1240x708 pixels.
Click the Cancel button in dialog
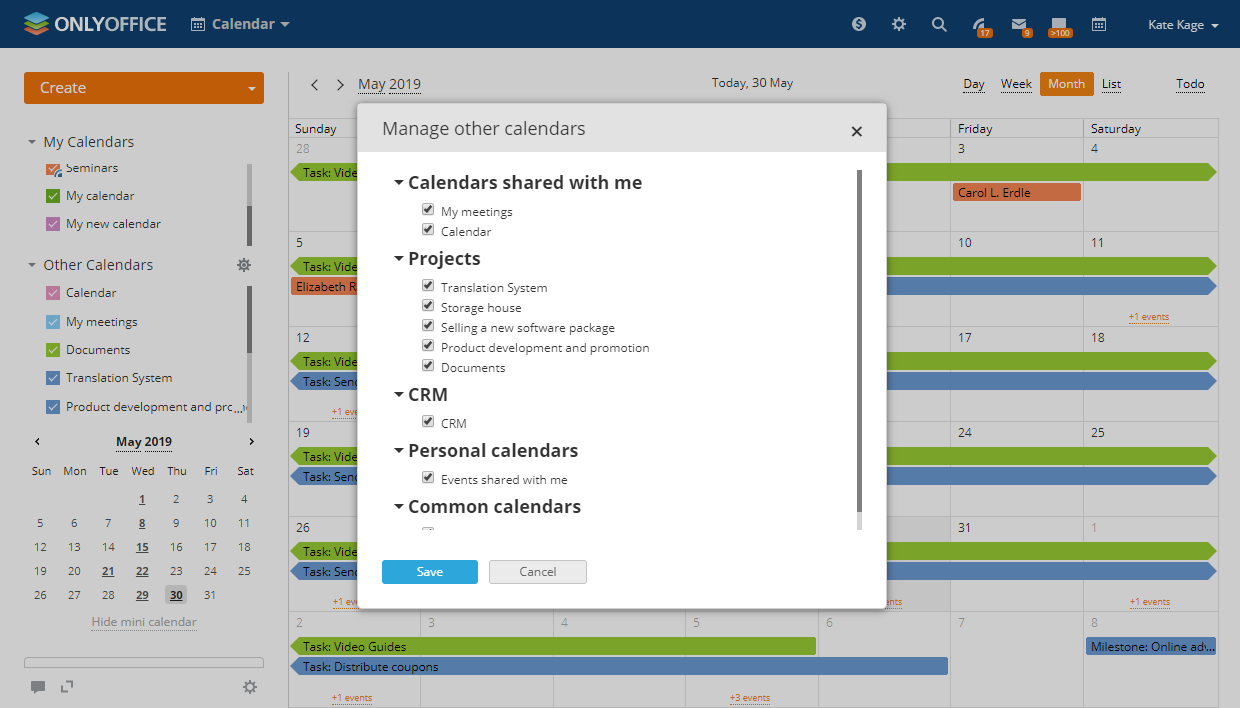point(538,572)
